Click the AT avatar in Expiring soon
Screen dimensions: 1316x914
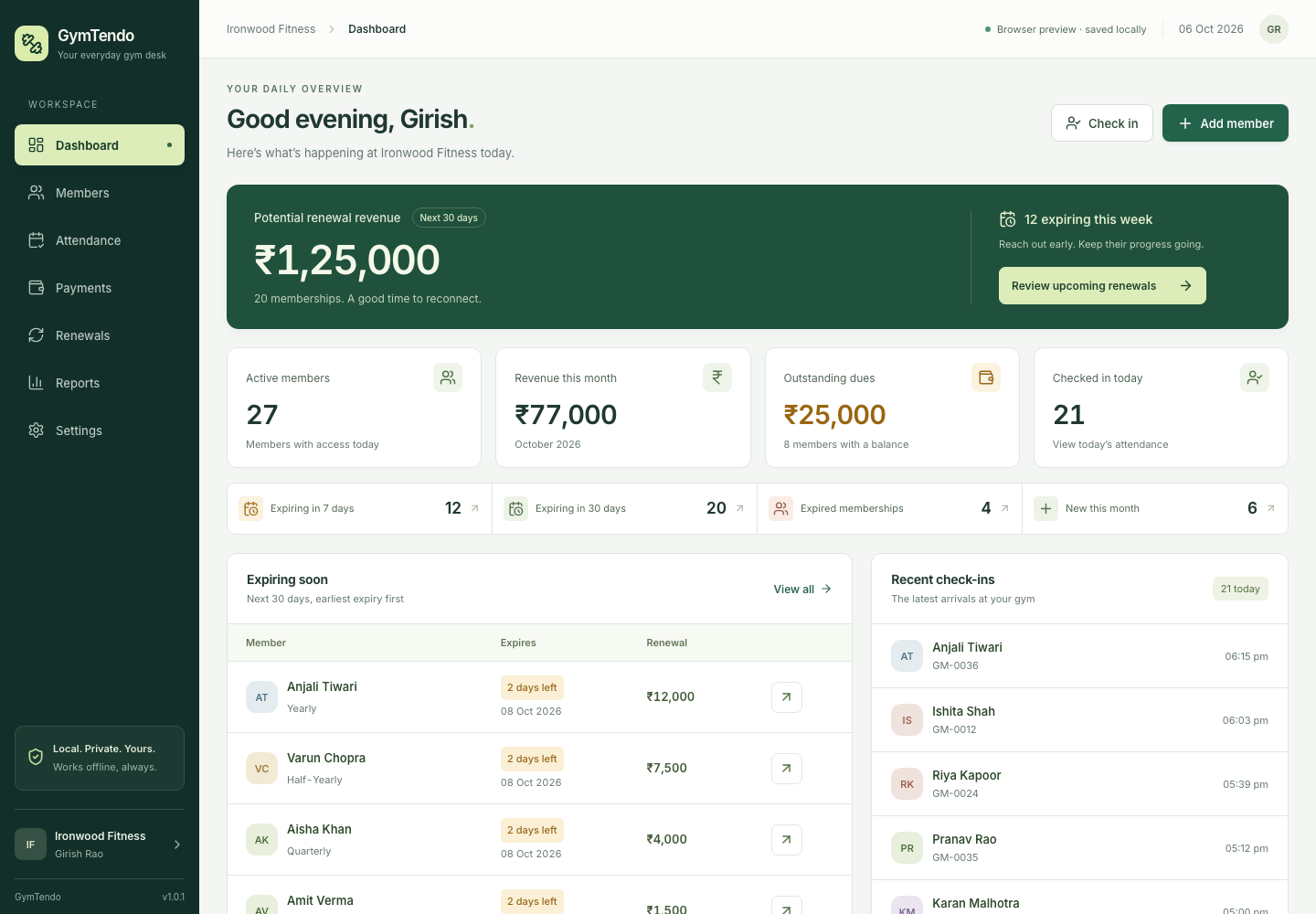262,697
